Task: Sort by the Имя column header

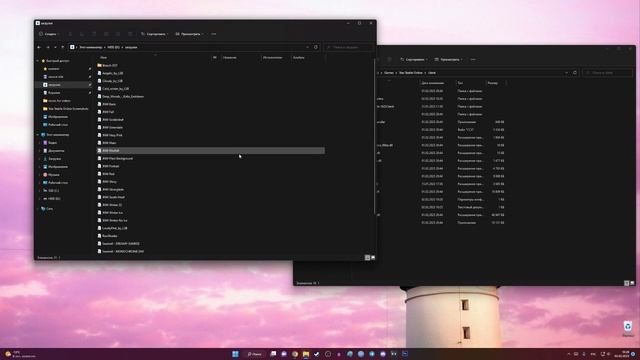Action: [104, 58]
